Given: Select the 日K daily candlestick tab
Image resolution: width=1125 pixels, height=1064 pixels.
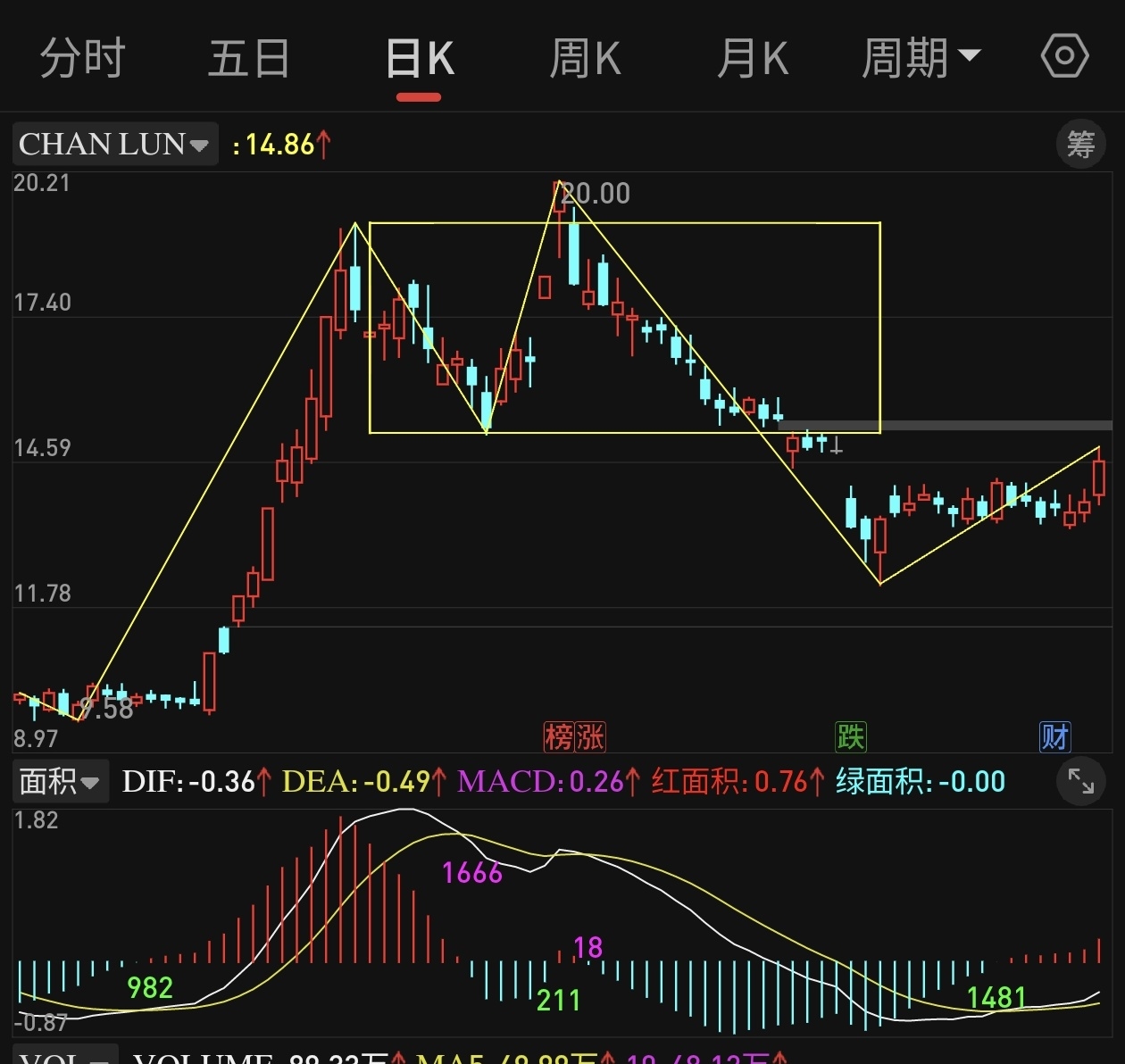Looking at the screenshot, I should (x=421, y=60).
